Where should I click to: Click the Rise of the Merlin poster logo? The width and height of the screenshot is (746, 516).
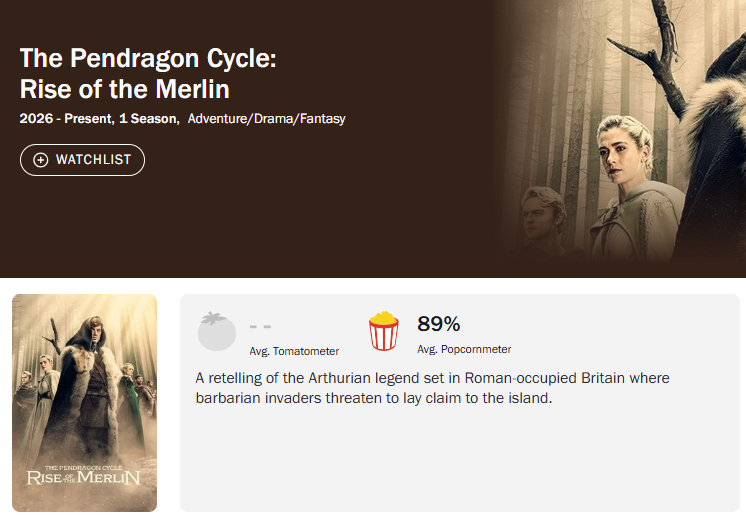coord(84,472)
